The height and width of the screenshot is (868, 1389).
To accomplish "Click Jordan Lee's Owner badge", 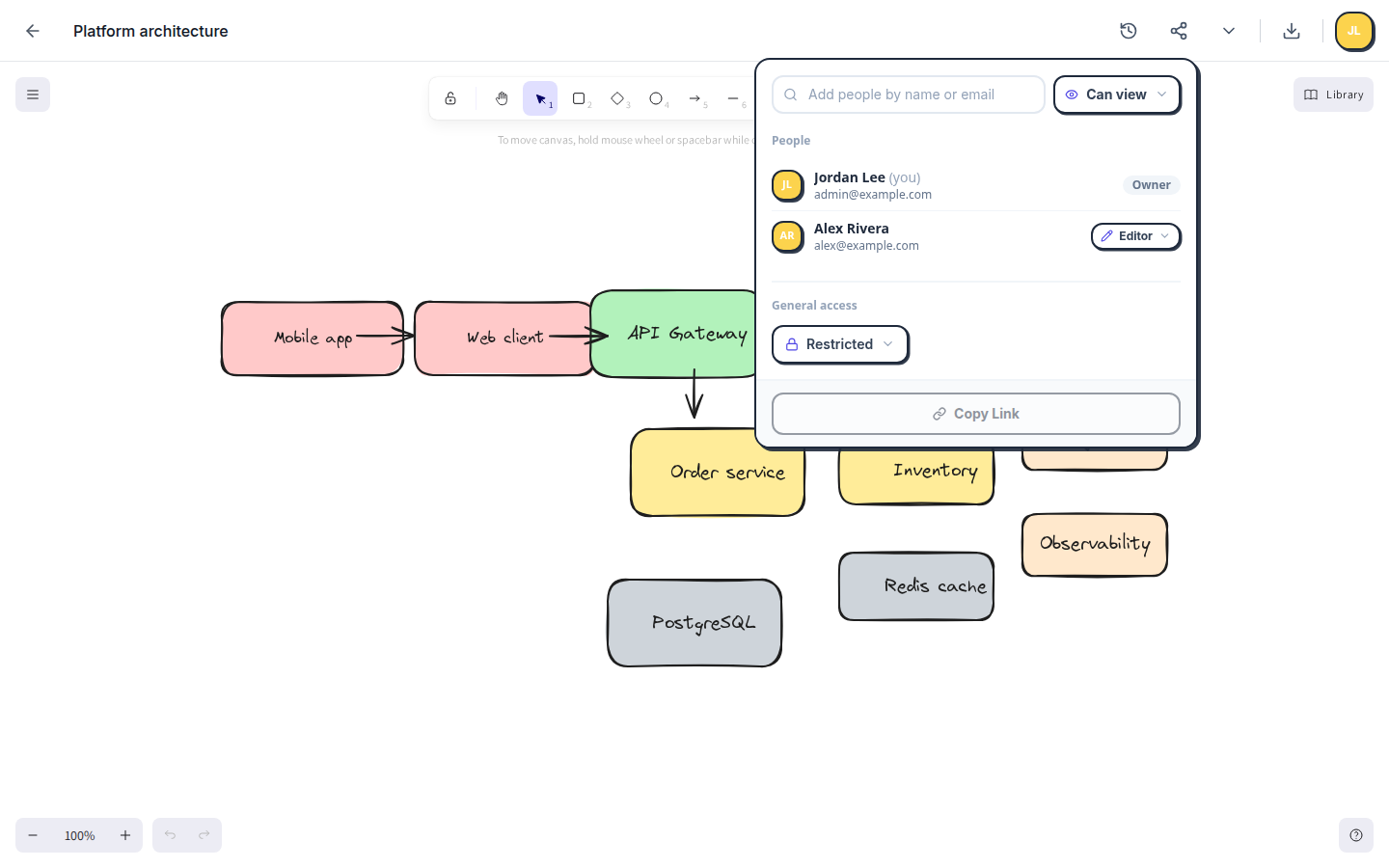I will pyautogui.click(x=1151, y=185).
